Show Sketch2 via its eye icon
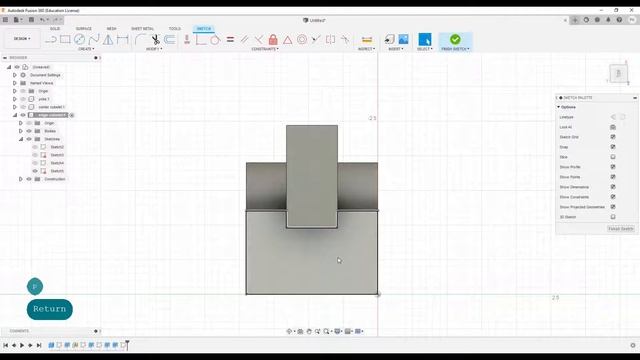This screenshot has height=360, width=640. (x=35, y=147)
